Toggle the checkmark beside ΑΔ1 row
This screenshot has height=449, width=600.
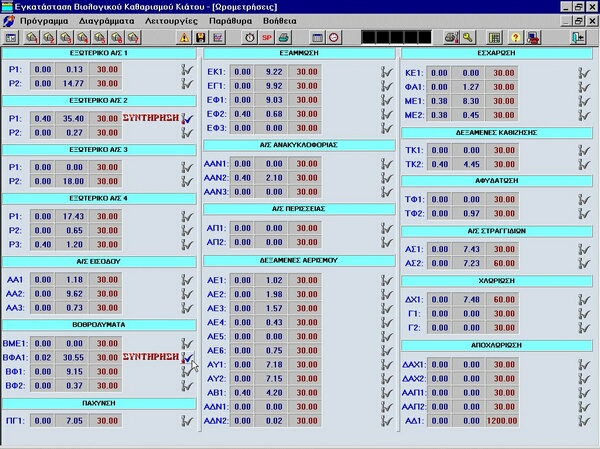[586, 421]
